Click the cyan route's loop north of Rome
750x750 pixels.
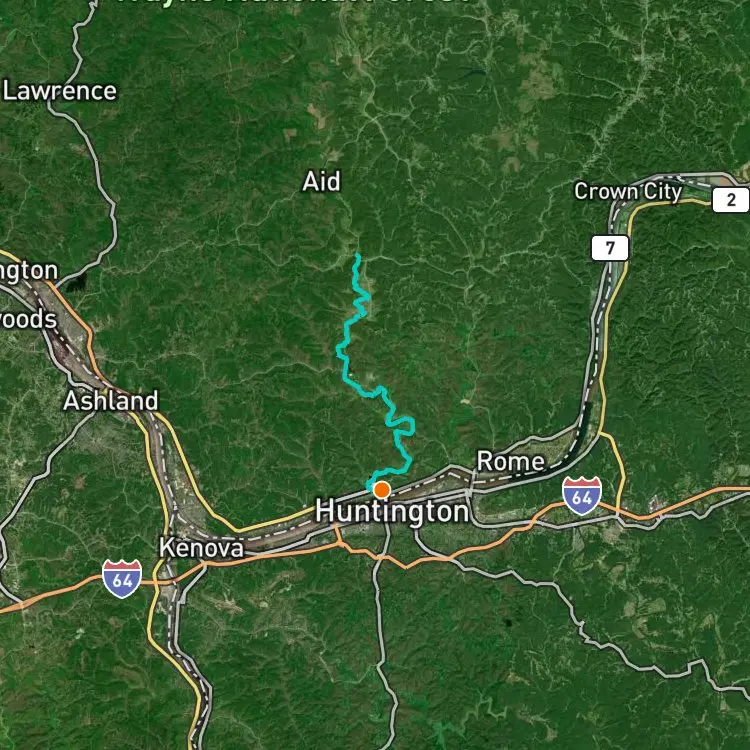tap(403, 426)
